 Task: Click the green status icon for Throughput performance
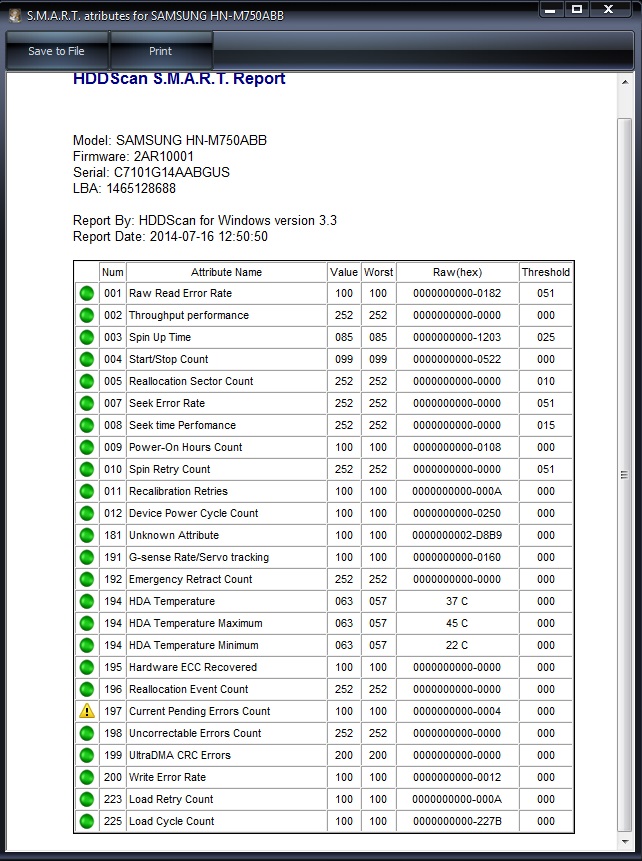pos(87,315)
